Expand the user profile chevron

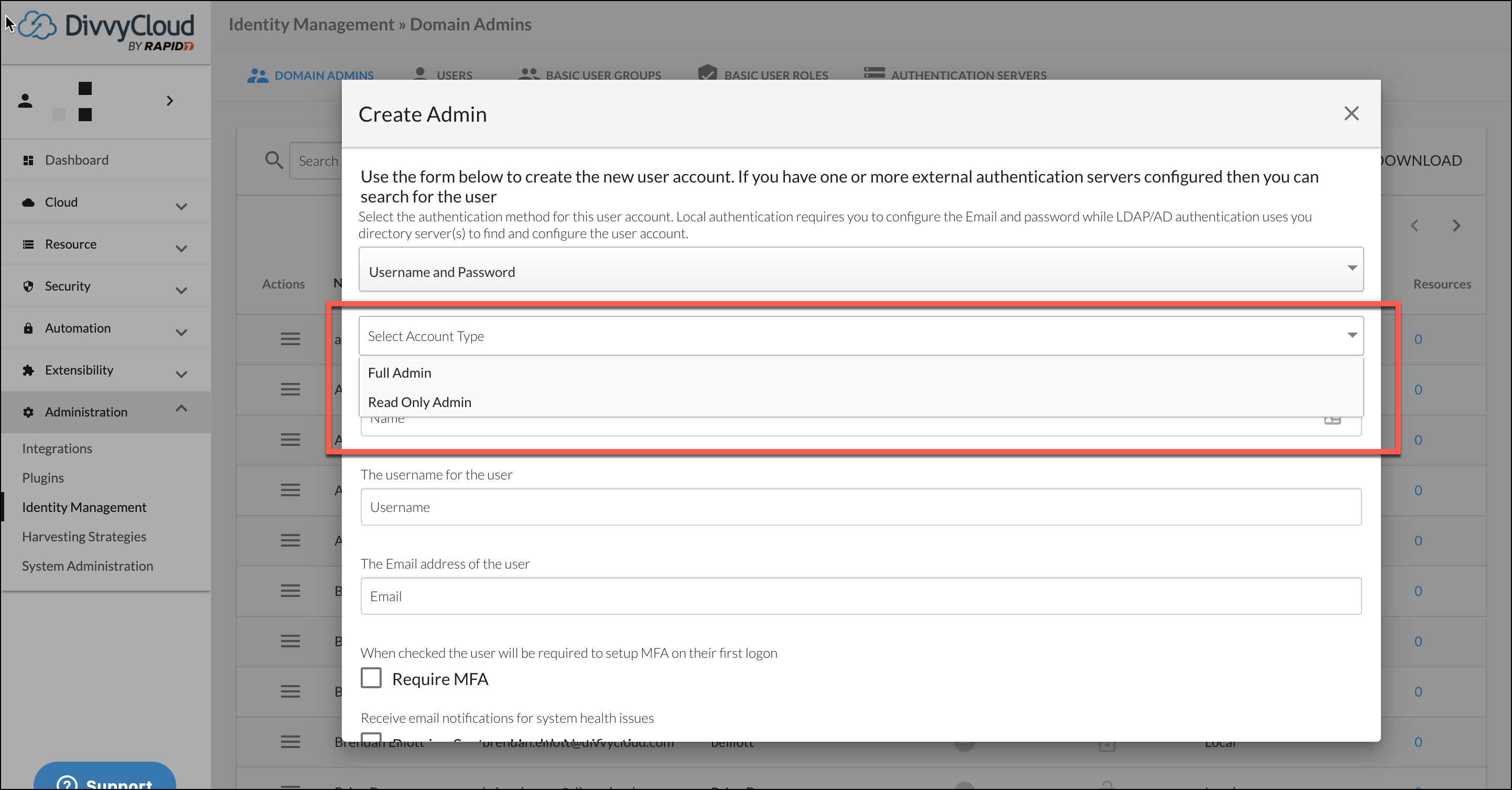pos(170,101)
